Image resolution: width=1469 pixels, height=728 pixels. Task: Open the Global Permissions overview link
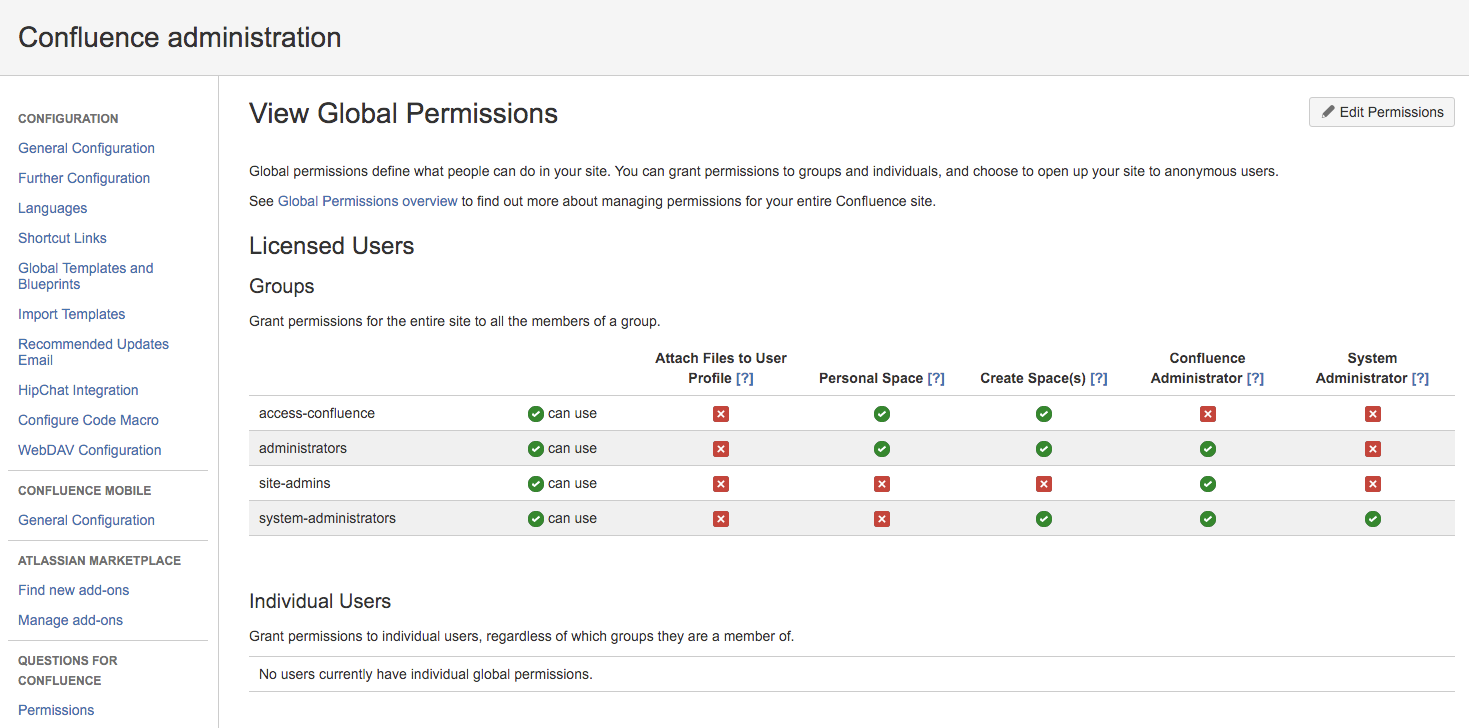pos(367,201)
